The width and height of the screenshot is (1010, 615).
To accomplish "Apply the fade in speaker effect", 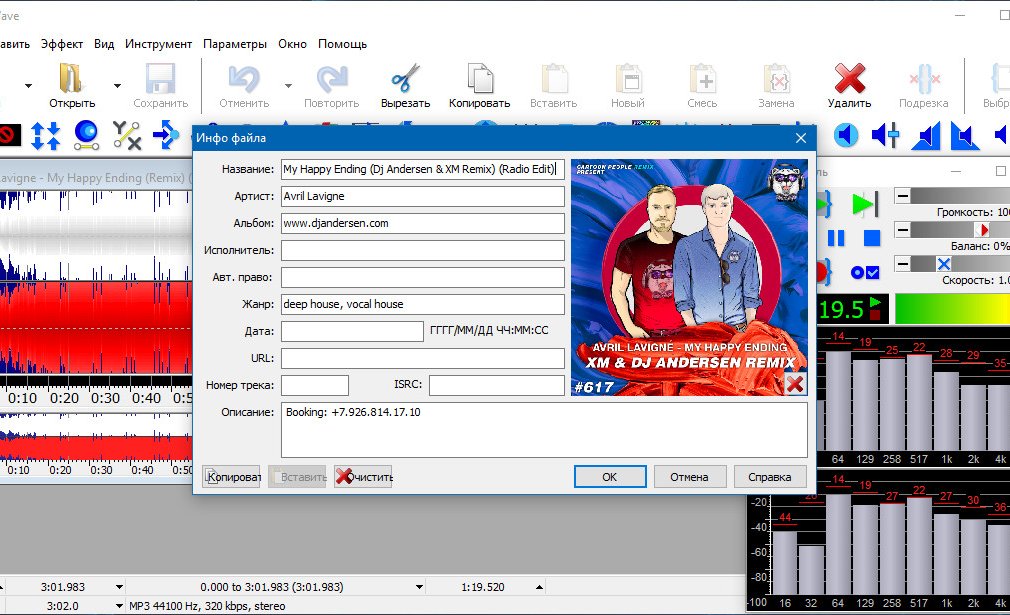I will click(926, 137).
